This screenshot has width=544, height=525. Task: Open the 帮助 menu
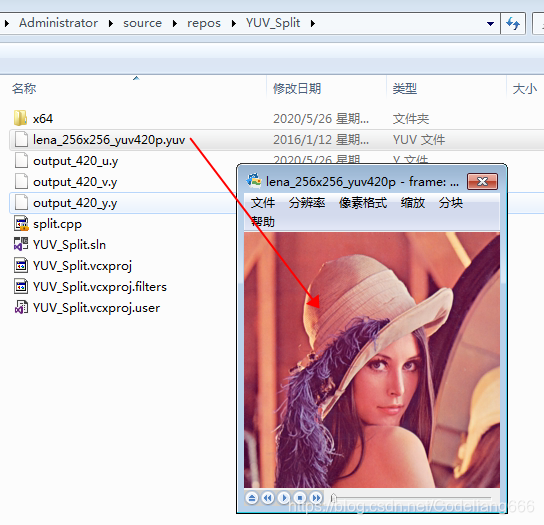263,221
